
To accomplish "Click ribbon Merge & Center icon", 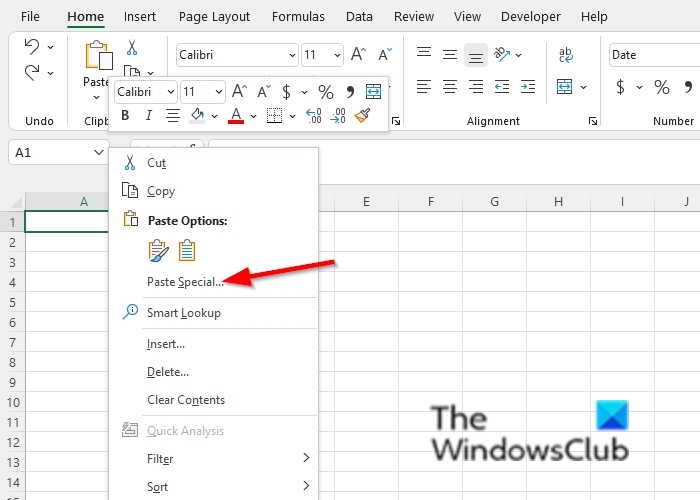I will [565, 87].
